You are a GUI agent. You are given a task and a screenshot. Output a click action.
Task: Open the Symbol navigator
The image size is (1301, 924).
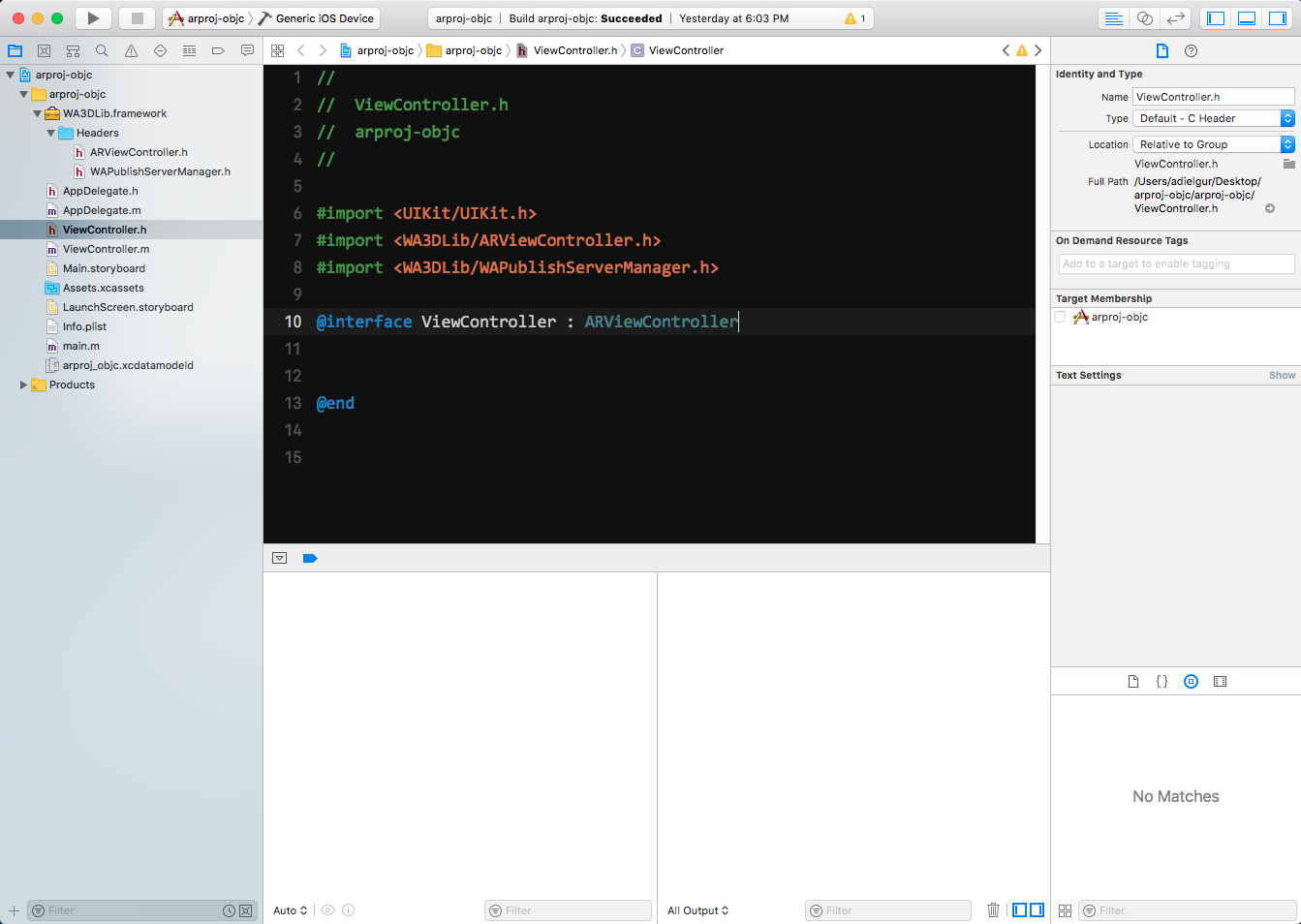pos(73,50)
